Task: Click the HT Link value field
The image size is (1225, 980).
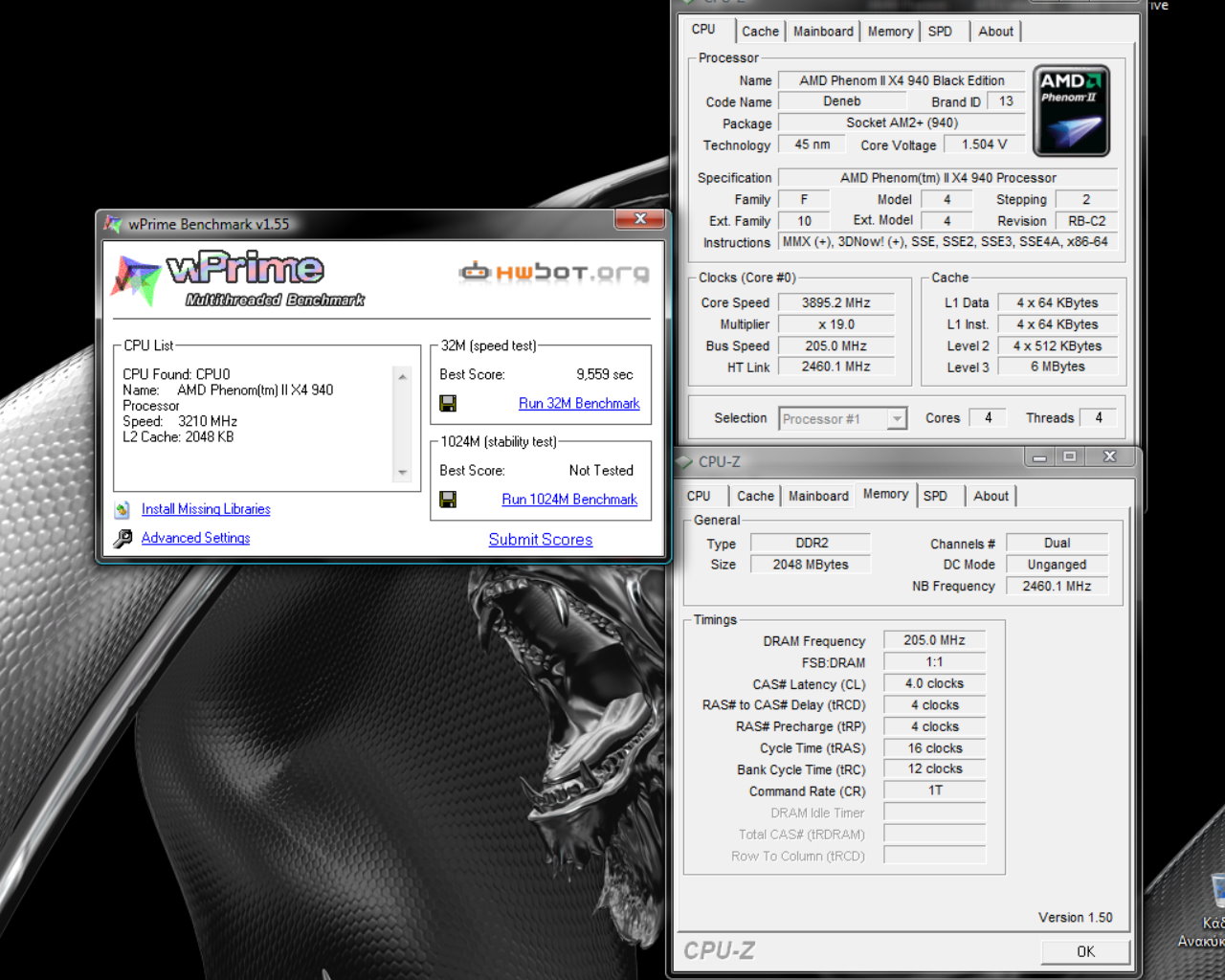Action: coord(835,367)
